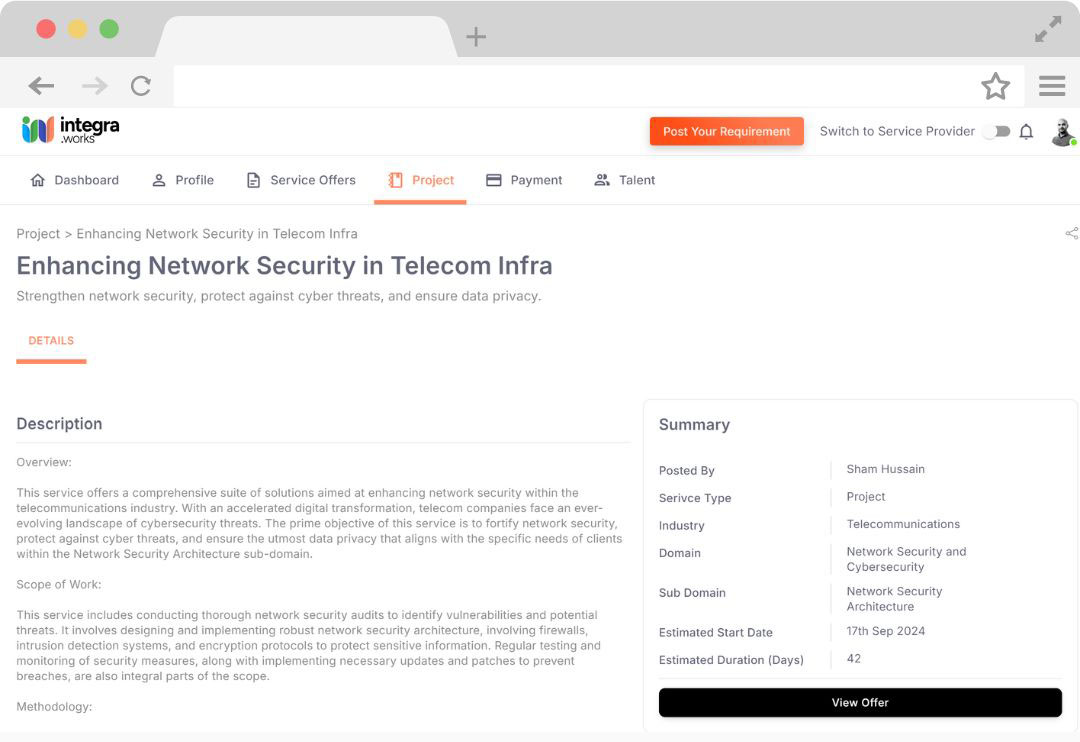Open the user profile avatar menu
Viewport: 1080px width, 742px height.
click(1063, 132)
